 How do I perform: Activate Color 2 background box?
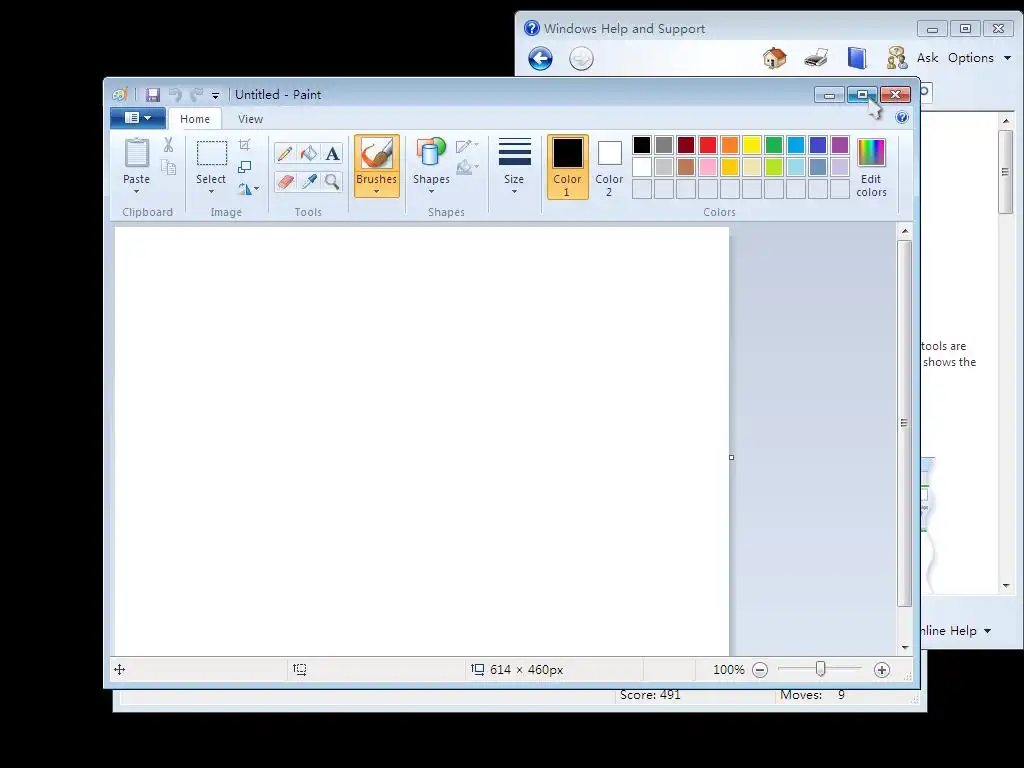click(609, 167)
